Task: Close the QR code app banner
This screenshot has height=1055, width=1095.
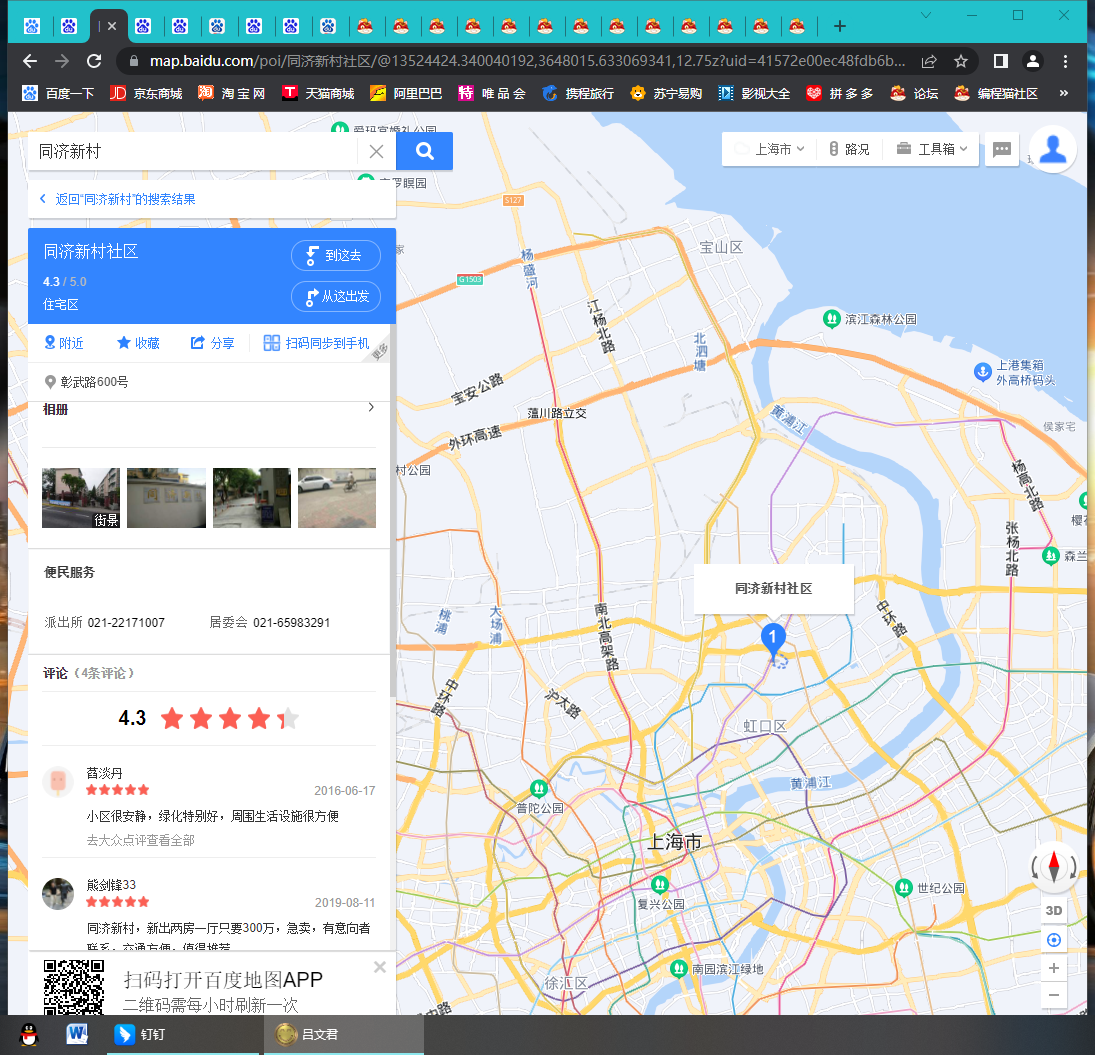Action: 380,967
